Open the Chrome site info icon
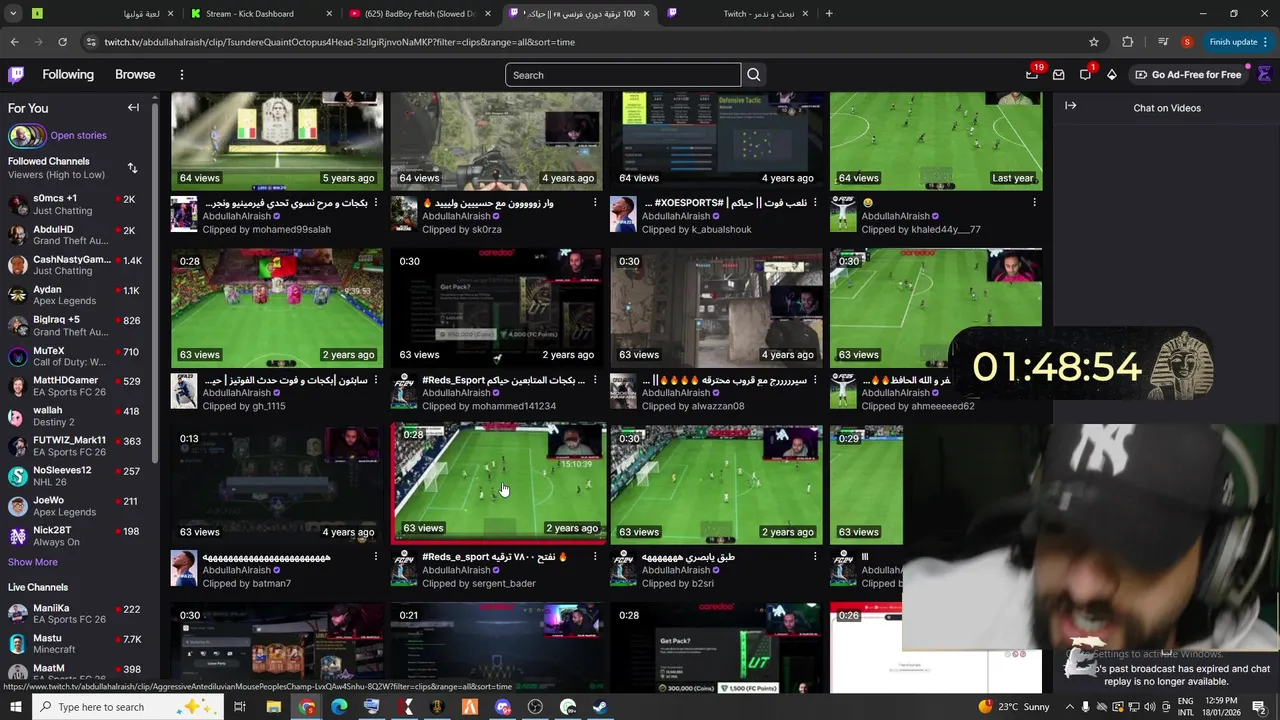1280x720 pixels. click(91, 42)
